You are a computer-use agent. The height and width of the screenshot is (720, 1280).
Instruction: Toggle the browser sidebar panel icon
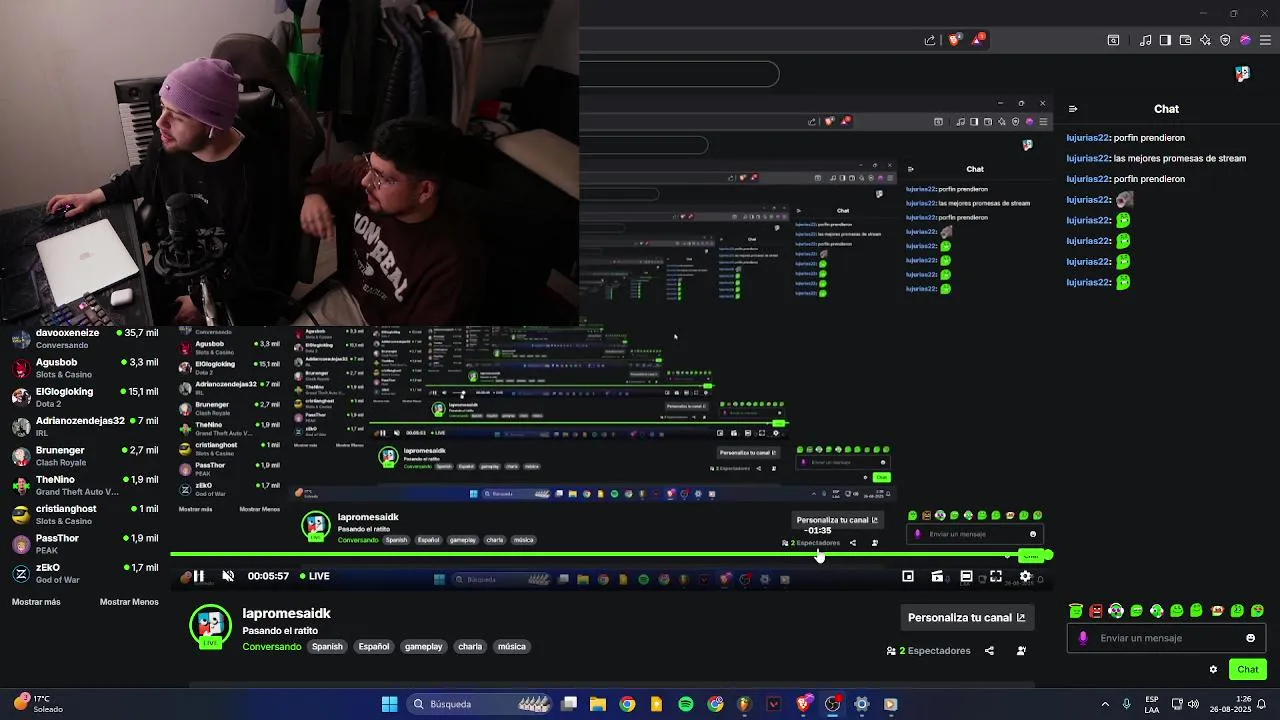(1165, 41)
